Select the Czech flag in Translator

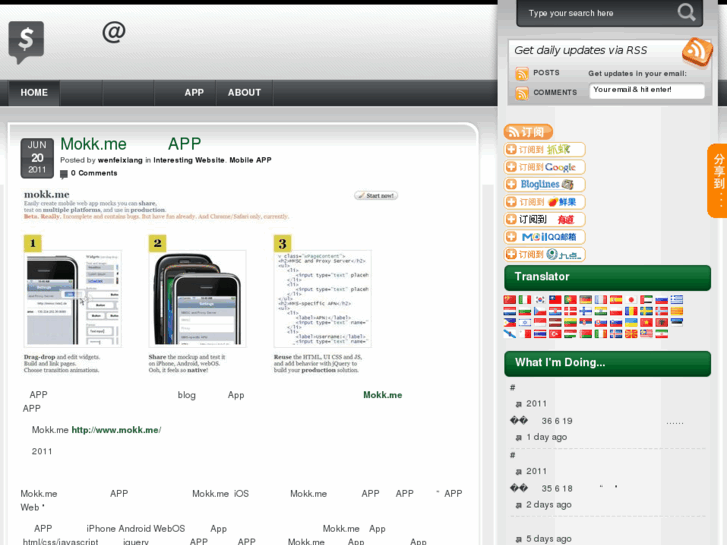[540, 311]
